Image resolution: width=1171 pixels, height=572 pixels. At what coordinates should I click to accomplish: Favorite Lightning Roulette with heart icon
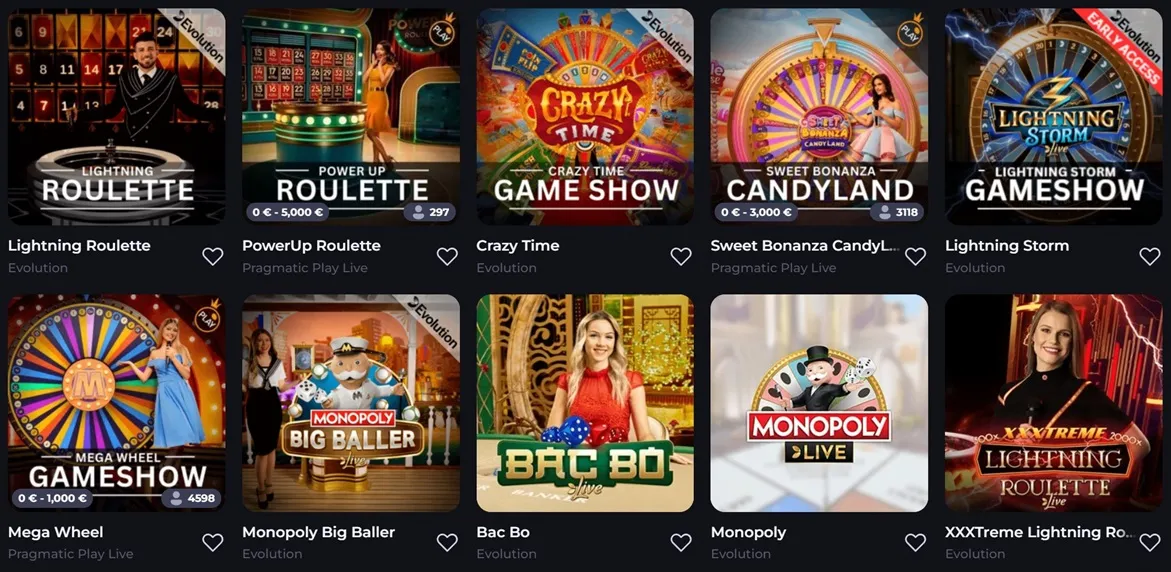pos(213,256)
